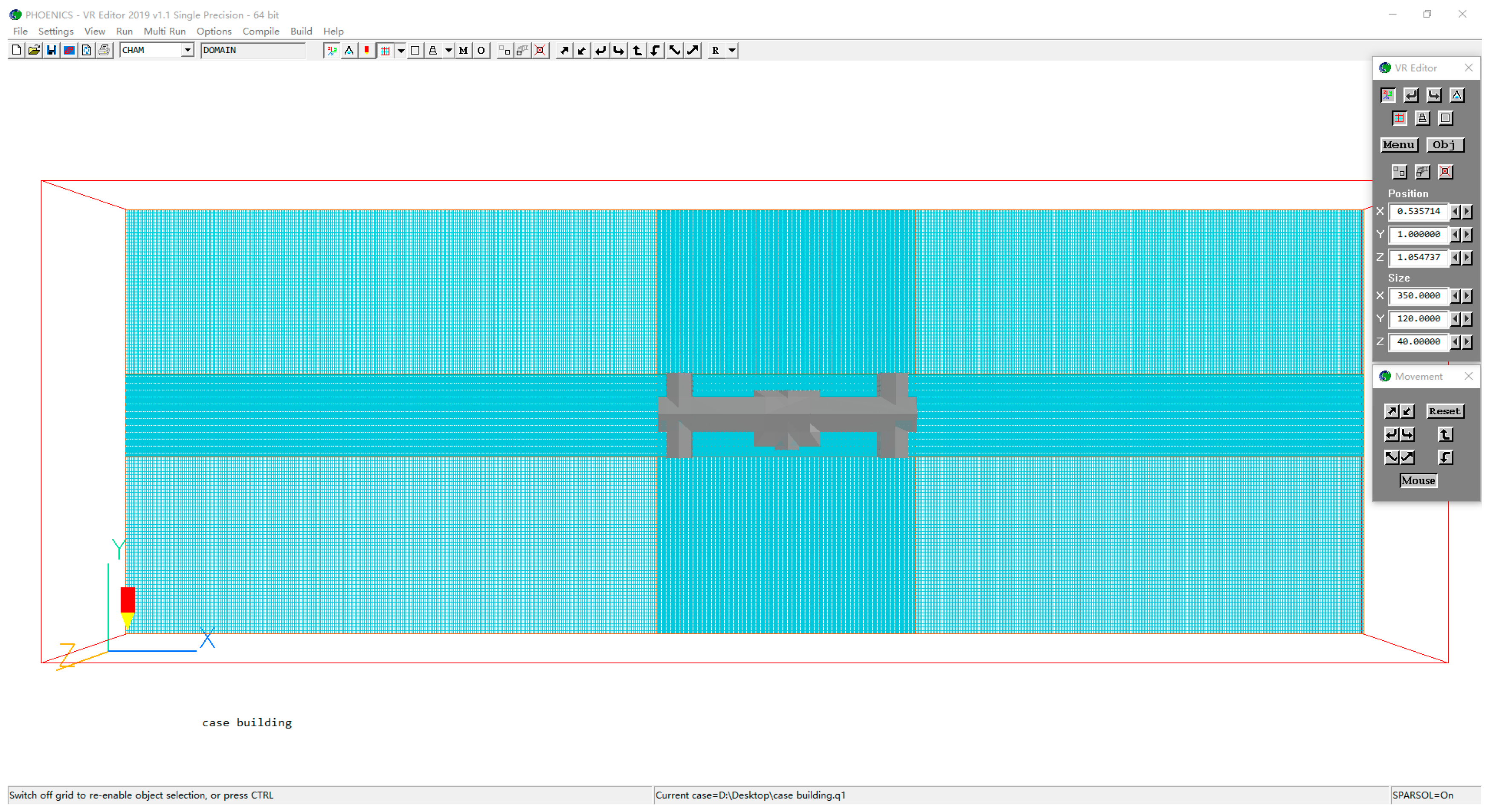Increase Size X with the right stepper arrow
This screenshot has width=1488, height=812.
click(1467, 295)
